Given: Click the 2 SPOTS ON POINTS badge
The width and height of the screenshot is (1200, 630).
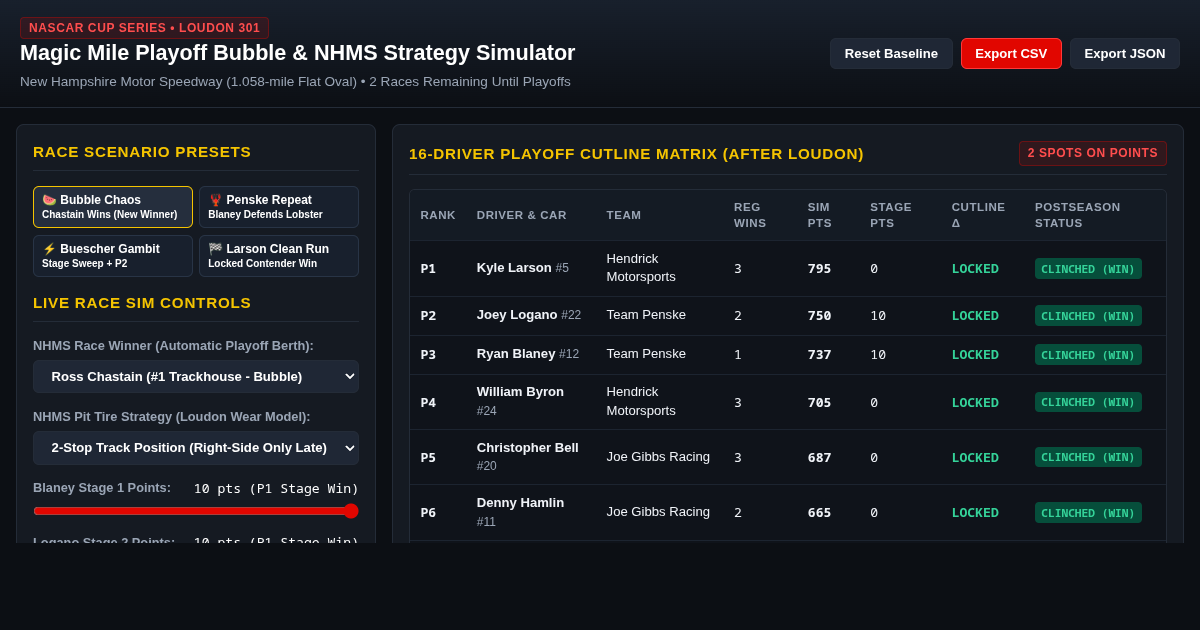Looking at the screenshot, I should coord(1093,153).
